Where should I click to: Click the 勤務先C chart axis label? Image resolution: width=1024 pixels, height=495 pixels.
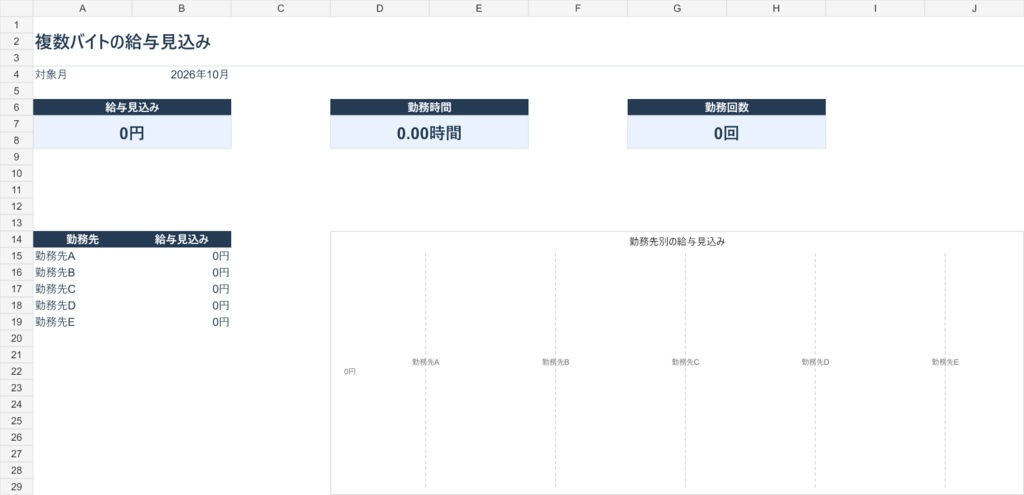tap(686, 362)
